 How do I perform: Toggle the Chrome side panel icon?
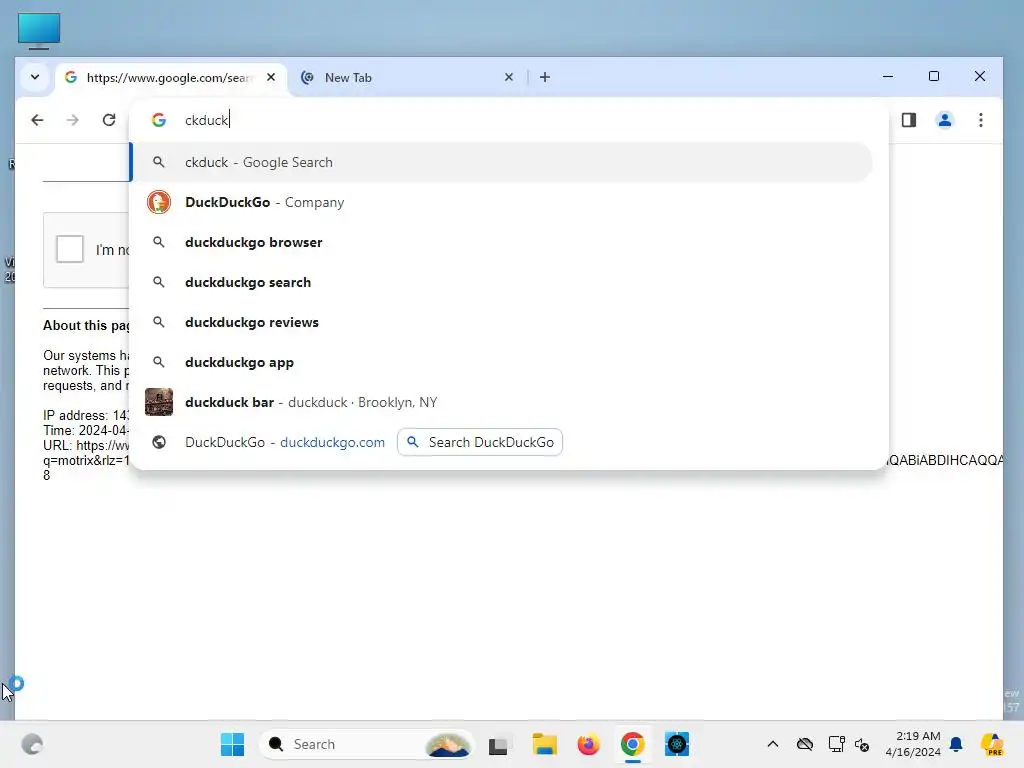pos(909,120)
